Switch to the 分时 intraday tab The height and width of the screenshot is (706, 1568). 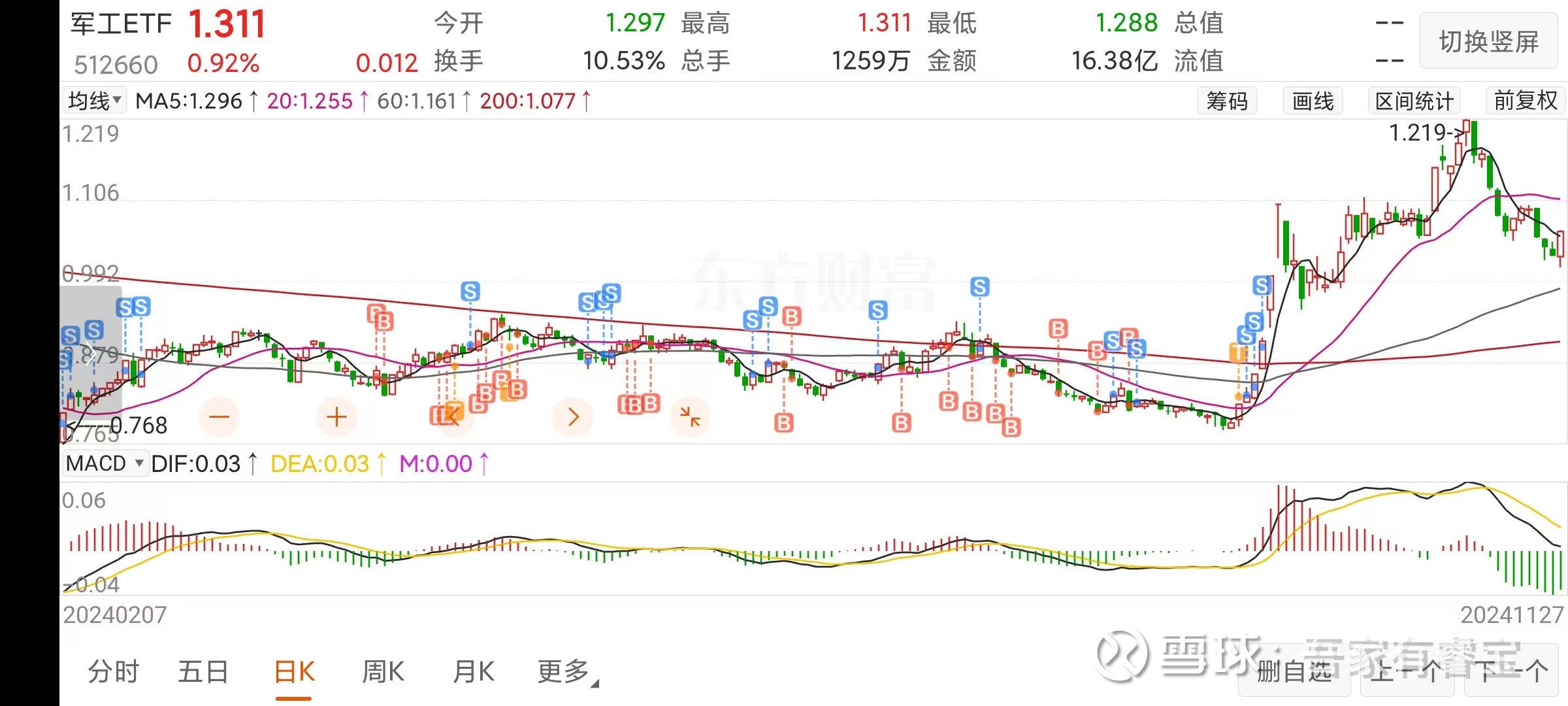(114, 671)
